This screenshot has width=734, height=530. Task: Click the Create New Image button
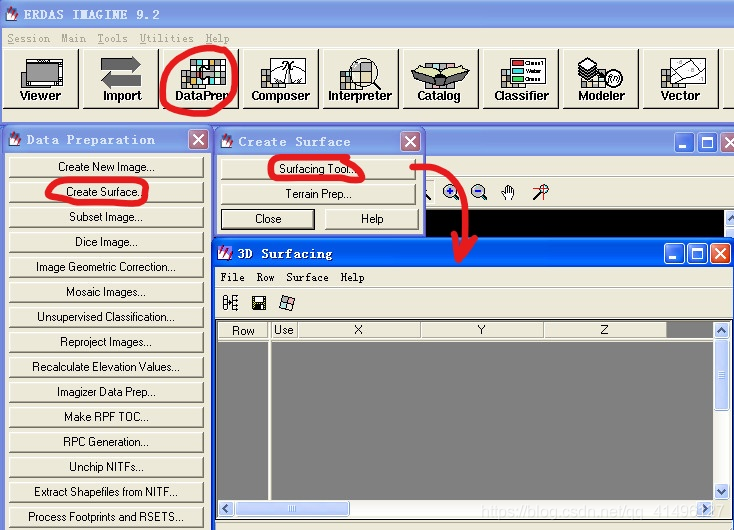coord(106,167)
